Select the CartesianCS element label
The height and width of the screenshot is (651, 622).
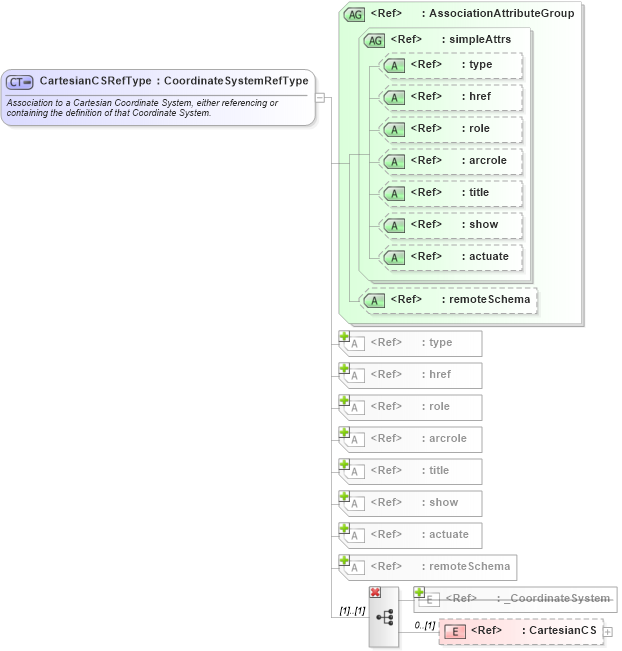click(563, 630)
